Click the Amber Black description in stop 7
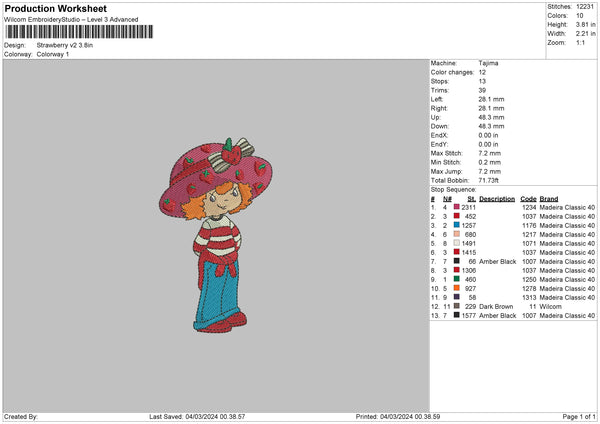Viewport: 600px width, 424px height. (499, 261)
